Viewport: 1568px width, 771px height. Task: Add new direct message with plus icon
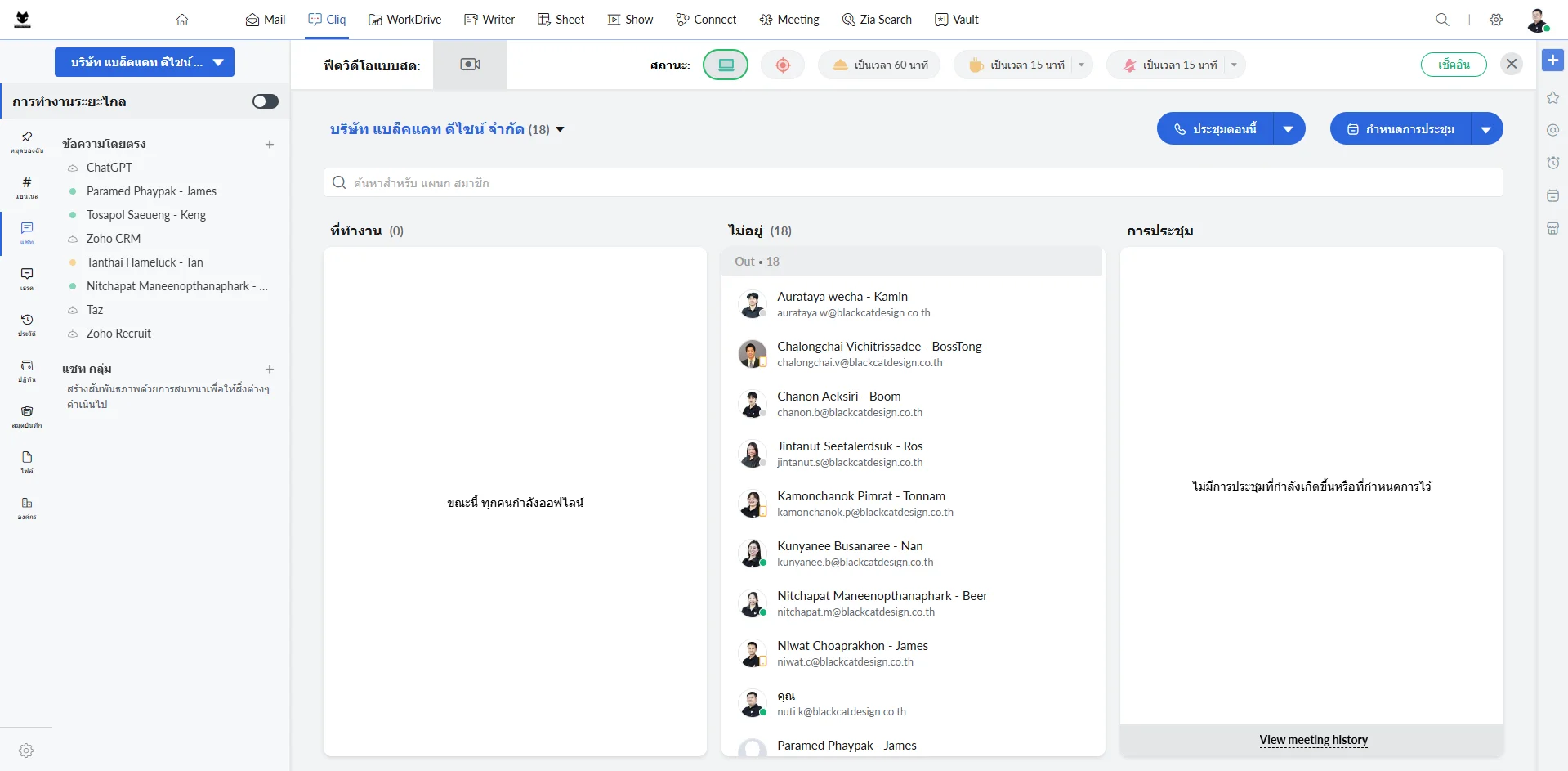click(270, 145)
